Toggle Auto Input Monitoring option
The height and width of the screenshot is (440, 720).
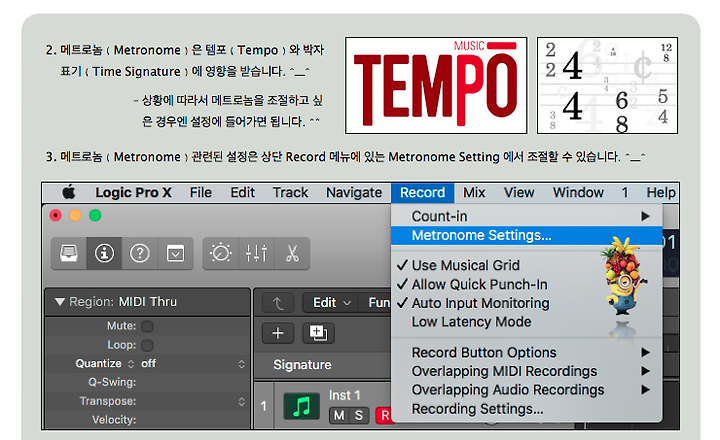point(527,303)
